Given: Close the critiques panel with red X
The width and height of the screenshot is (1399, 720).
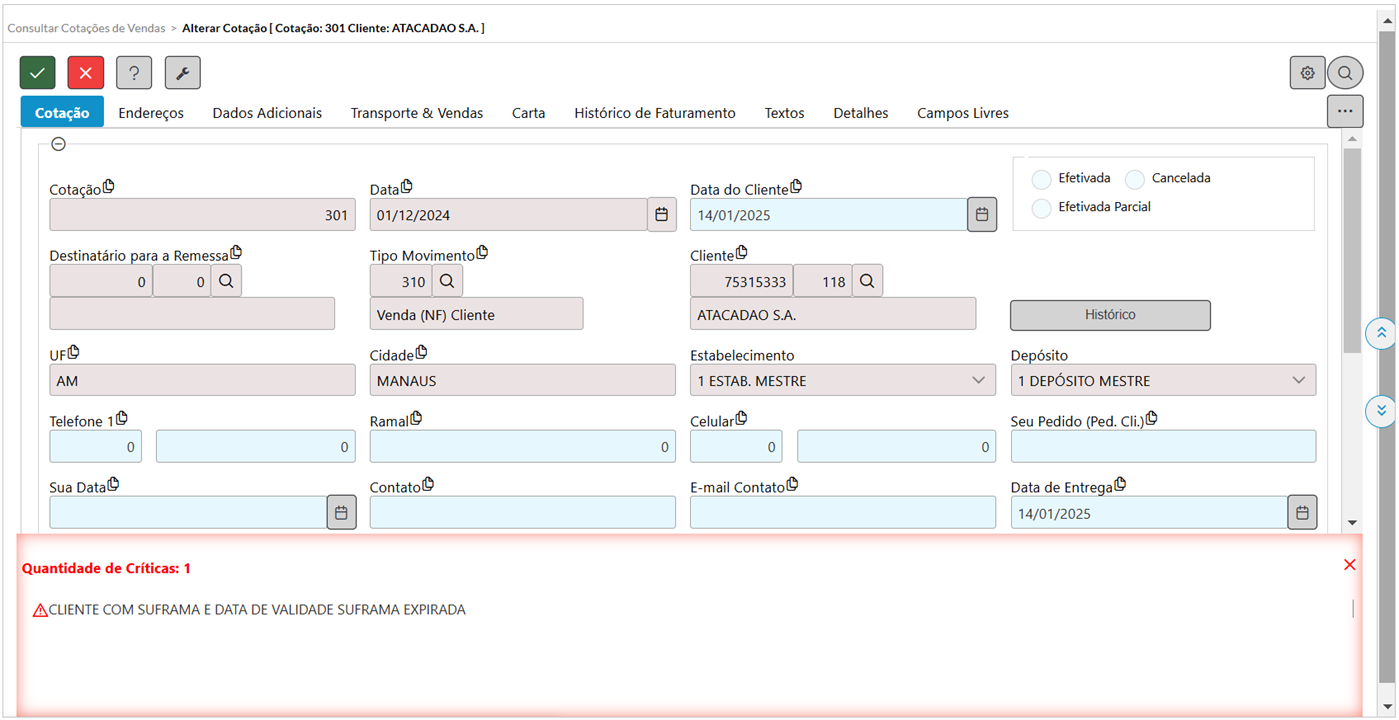Looking at the screenshot, I should [x=1350, y=565].
